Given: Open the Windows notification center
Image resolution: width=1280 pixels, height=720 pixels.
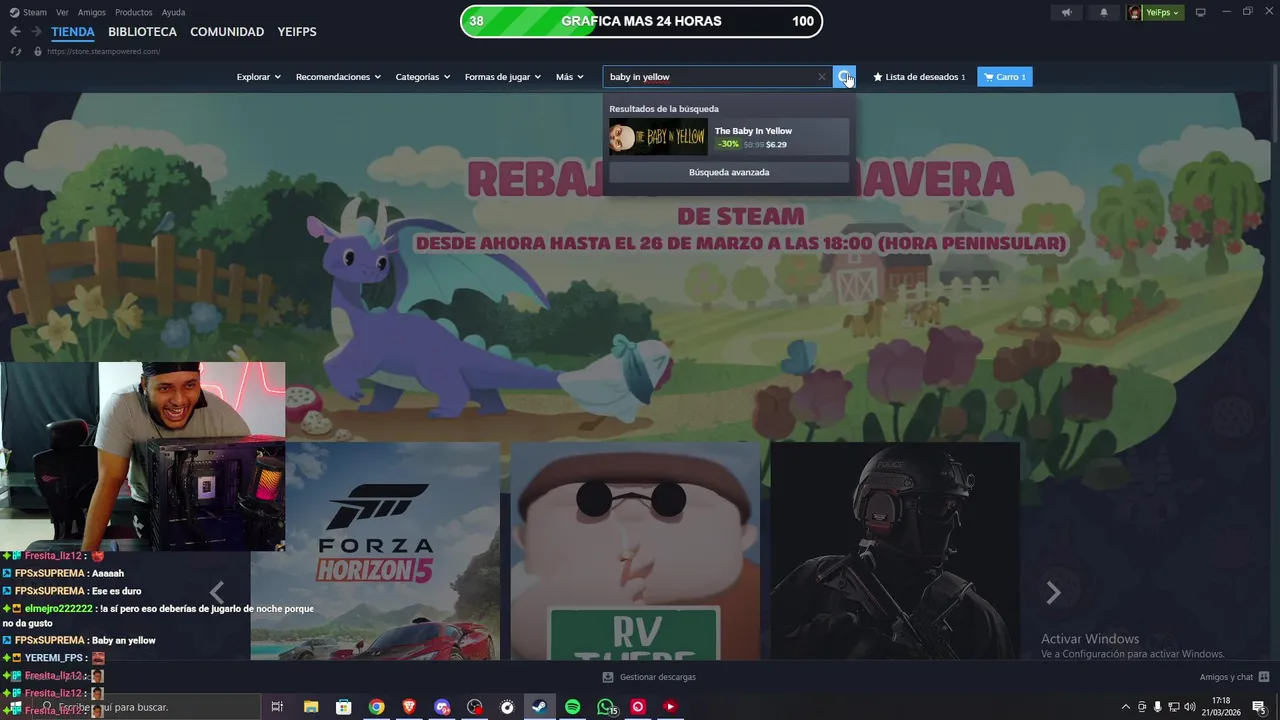Looking at the screenshot, I should click(x=1258, y=707).
